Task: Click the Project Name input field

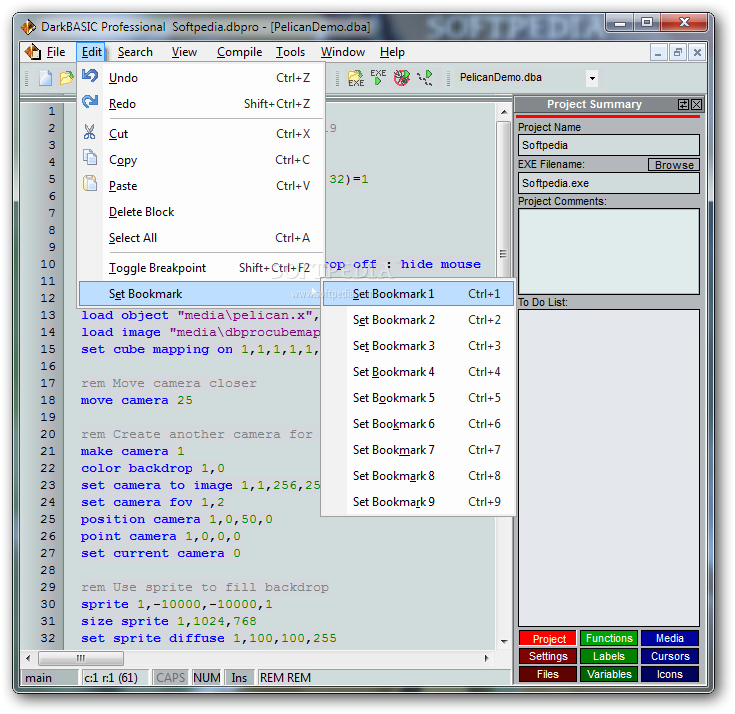Action: (x=608, y=145)
